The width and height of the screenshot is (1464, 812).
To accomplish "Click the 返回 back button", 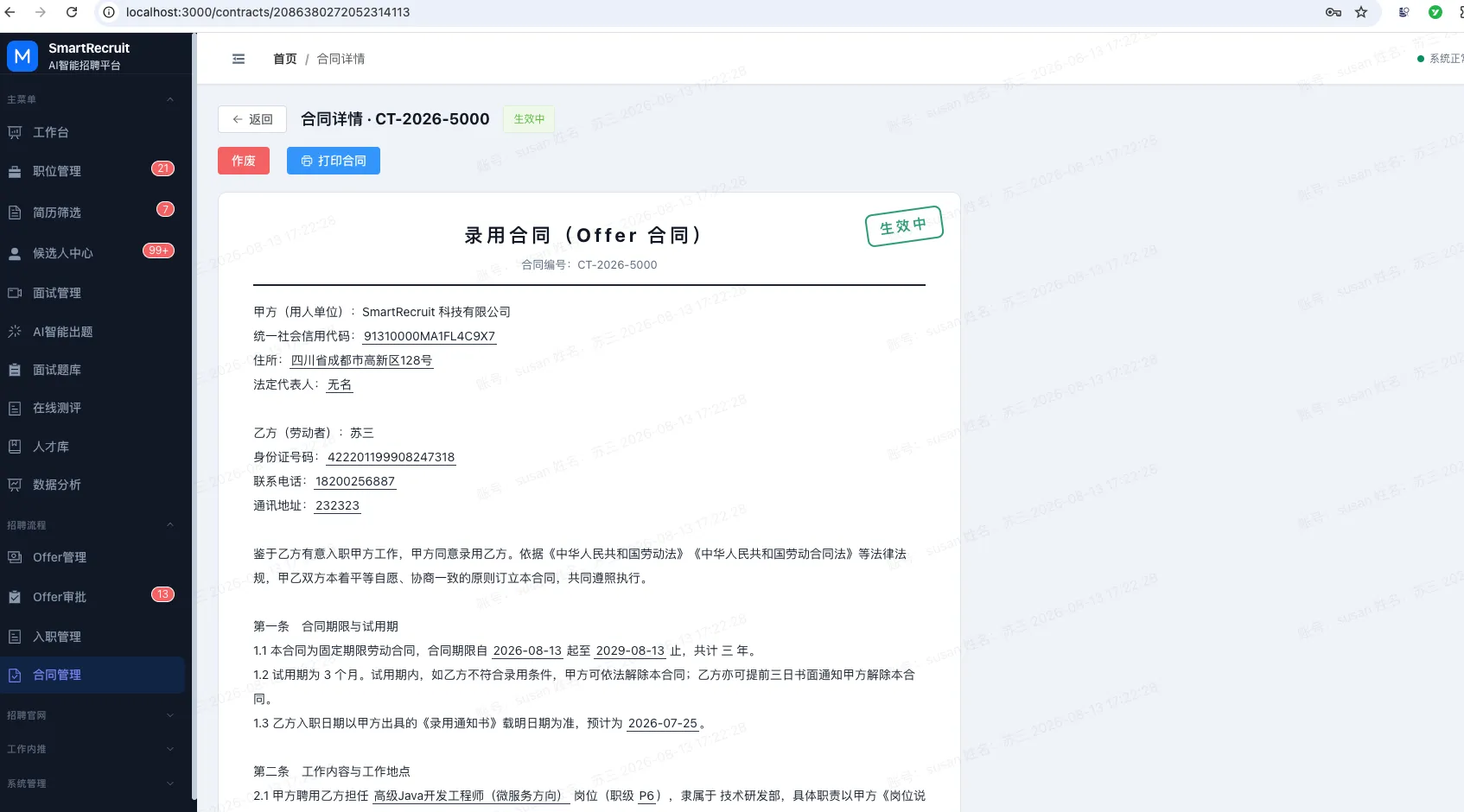I will [252, 119].
